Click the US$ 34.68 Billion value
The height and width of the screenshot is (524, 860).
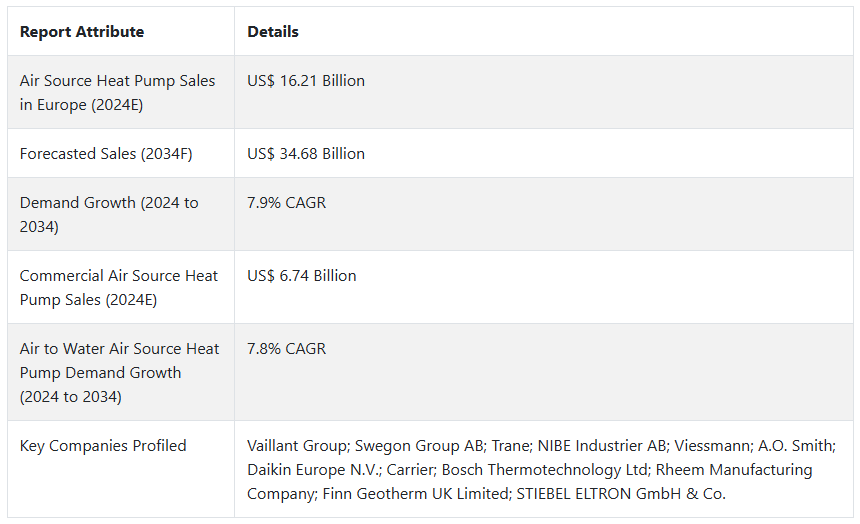click(x=305, y=154)
